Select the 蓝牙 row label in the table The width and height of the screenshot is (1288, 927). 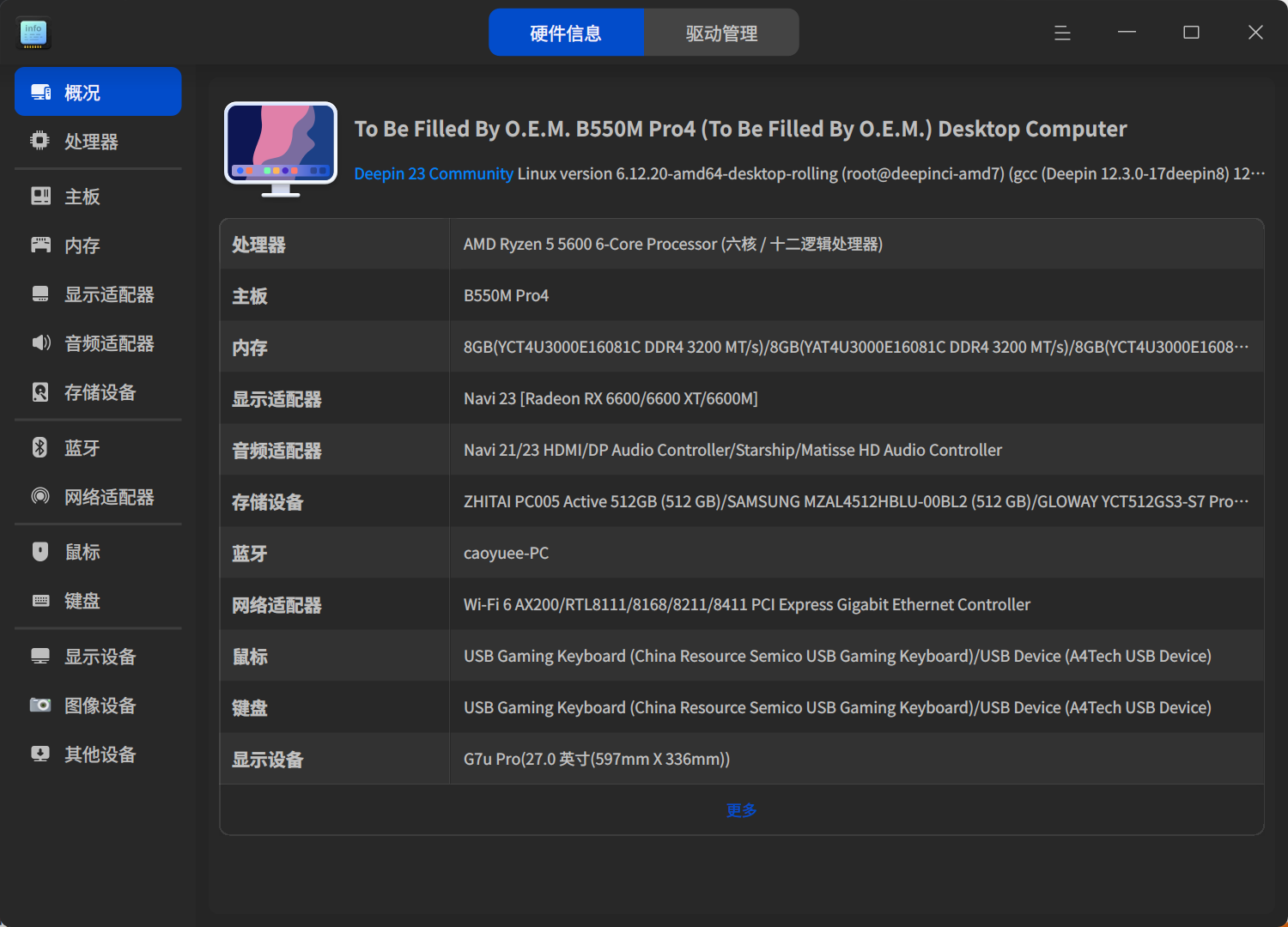coord(250,554)
